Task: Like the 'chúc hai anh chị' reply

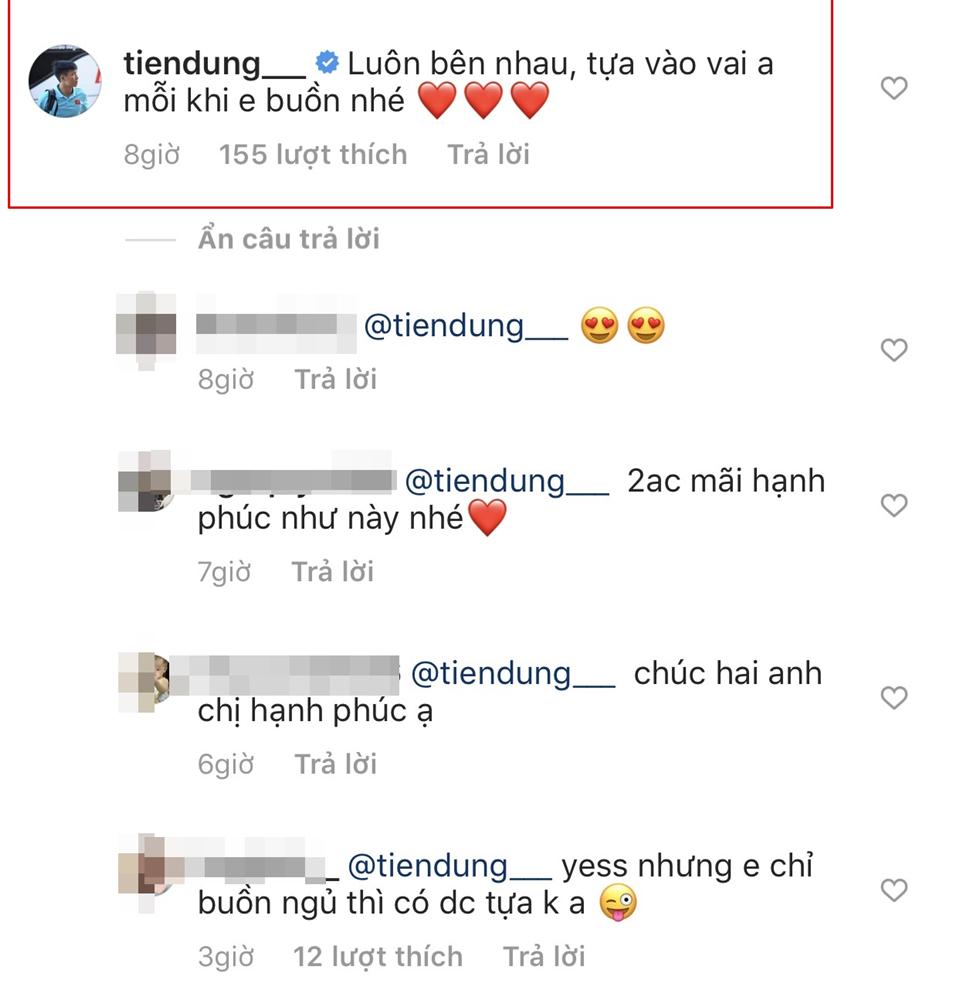Action: pyautogui.click(x=893, y=697)
